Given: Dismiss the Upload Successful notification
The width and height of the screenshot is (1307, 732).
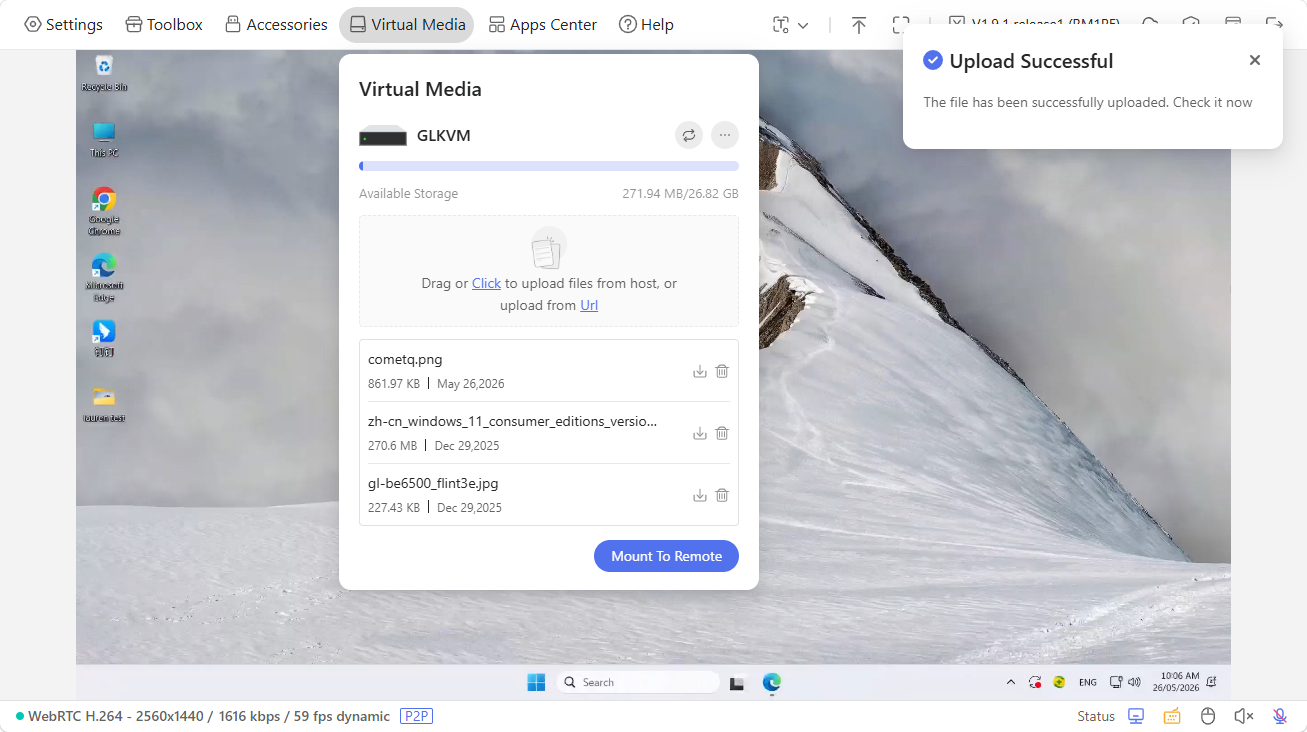Looking at the screenshot, I should point(1255,60).
